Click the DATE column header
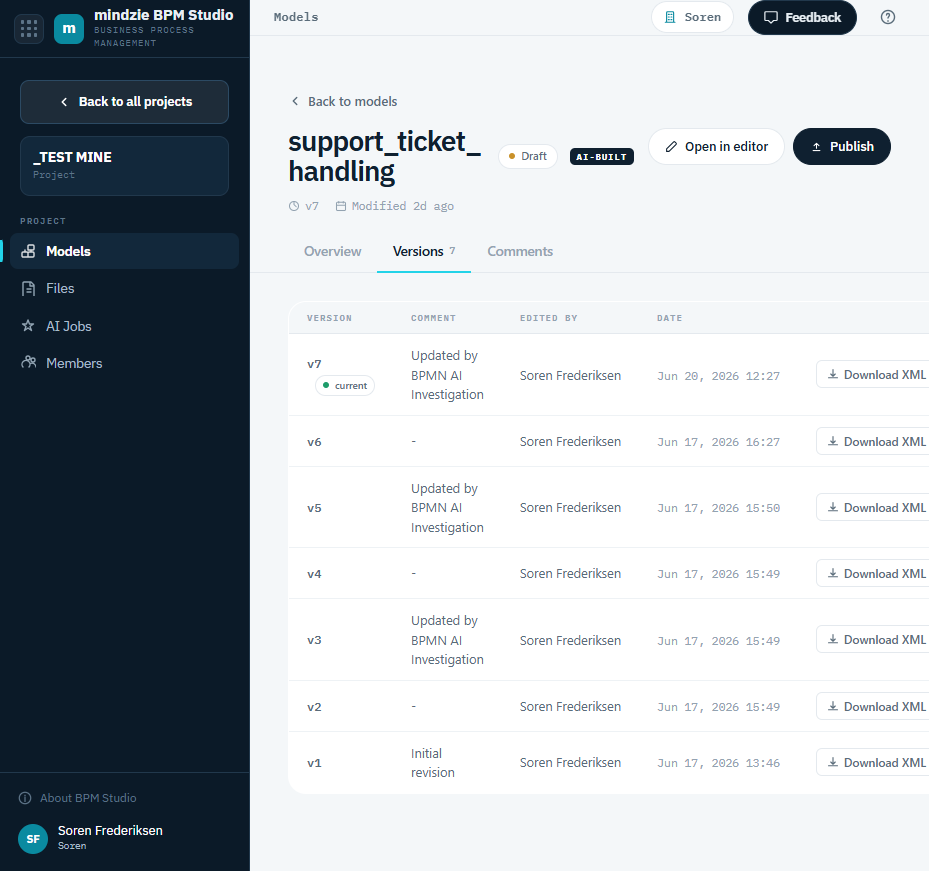Image resolution: width=929 pixels, height=871 pixels. 669,318
